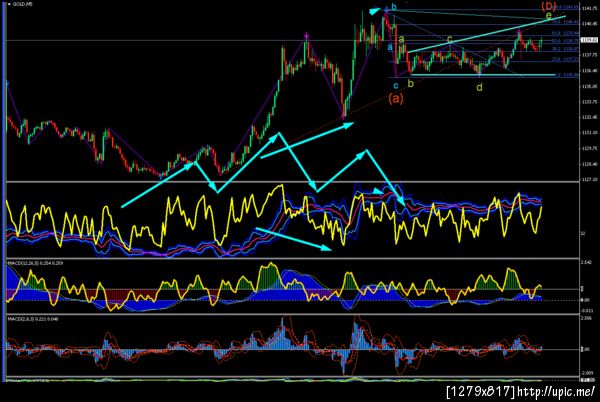This screenshot has width=600, height=402.
Task: Select the MACD(12,26,5) indicator label
Action: coord(35,264)
